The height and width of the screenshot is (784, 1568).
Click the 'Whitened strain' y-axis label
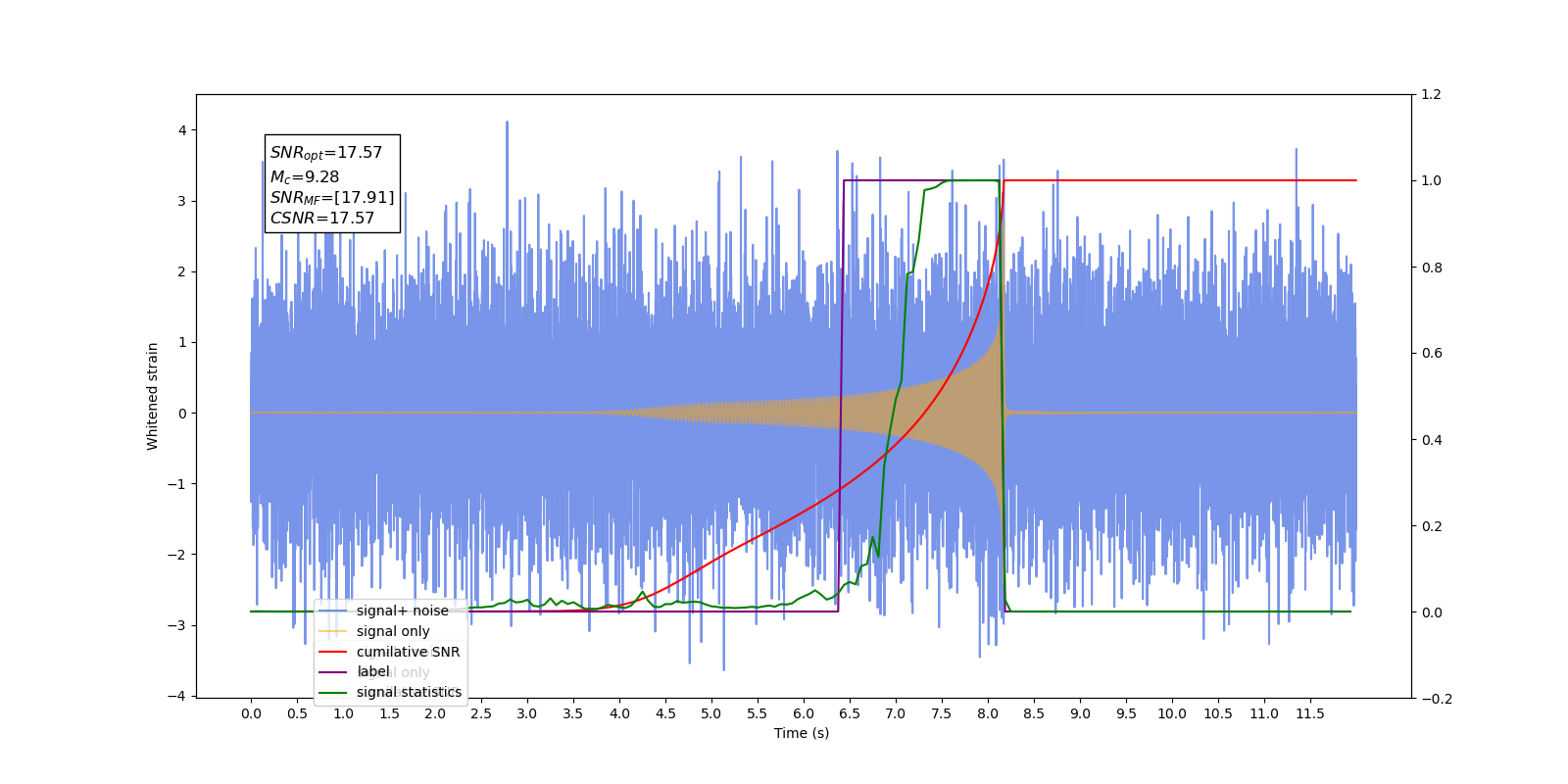(153, 396)
